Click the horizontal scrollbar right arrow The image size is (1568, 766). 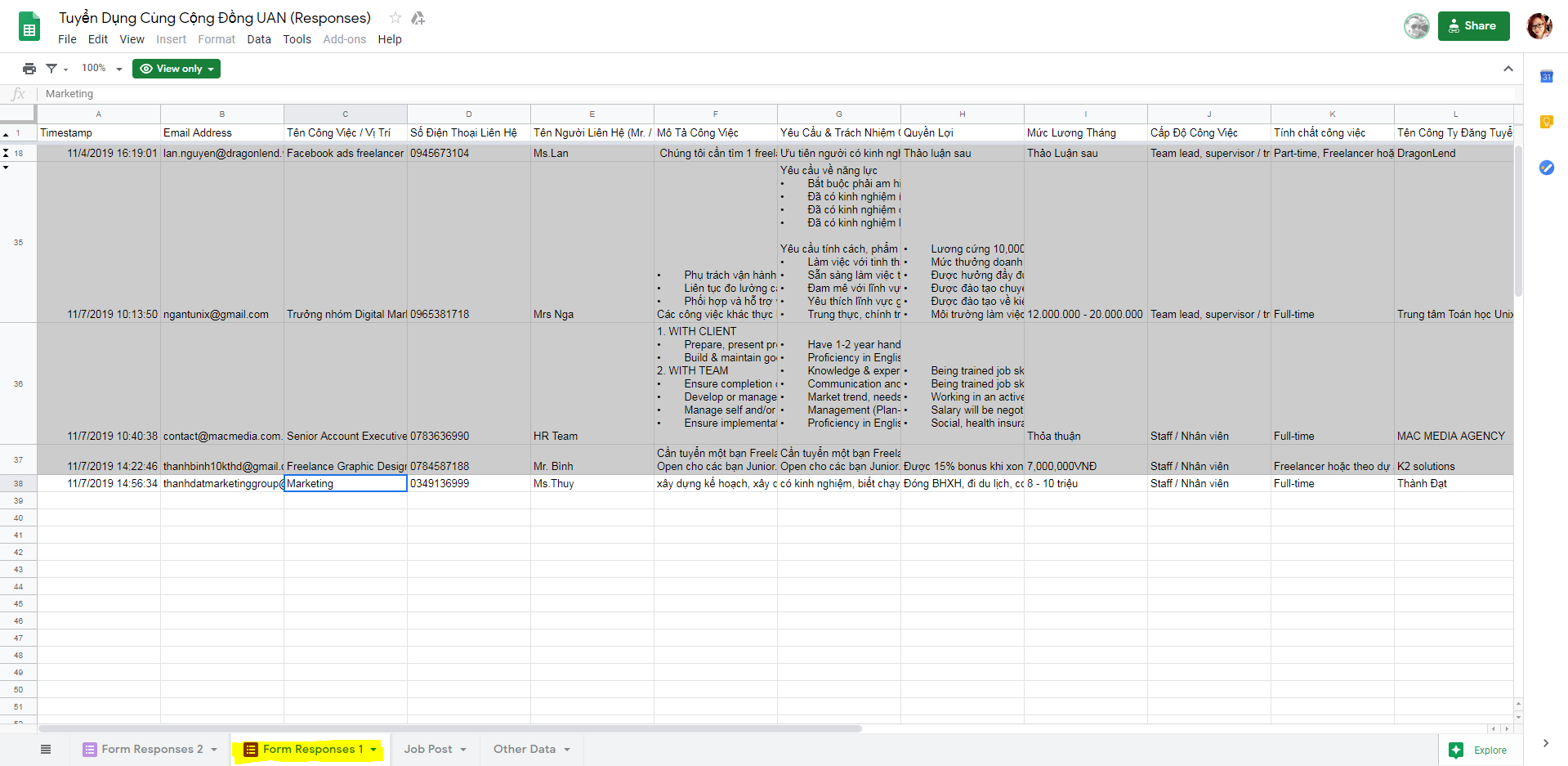click(x=1508, y=728)
